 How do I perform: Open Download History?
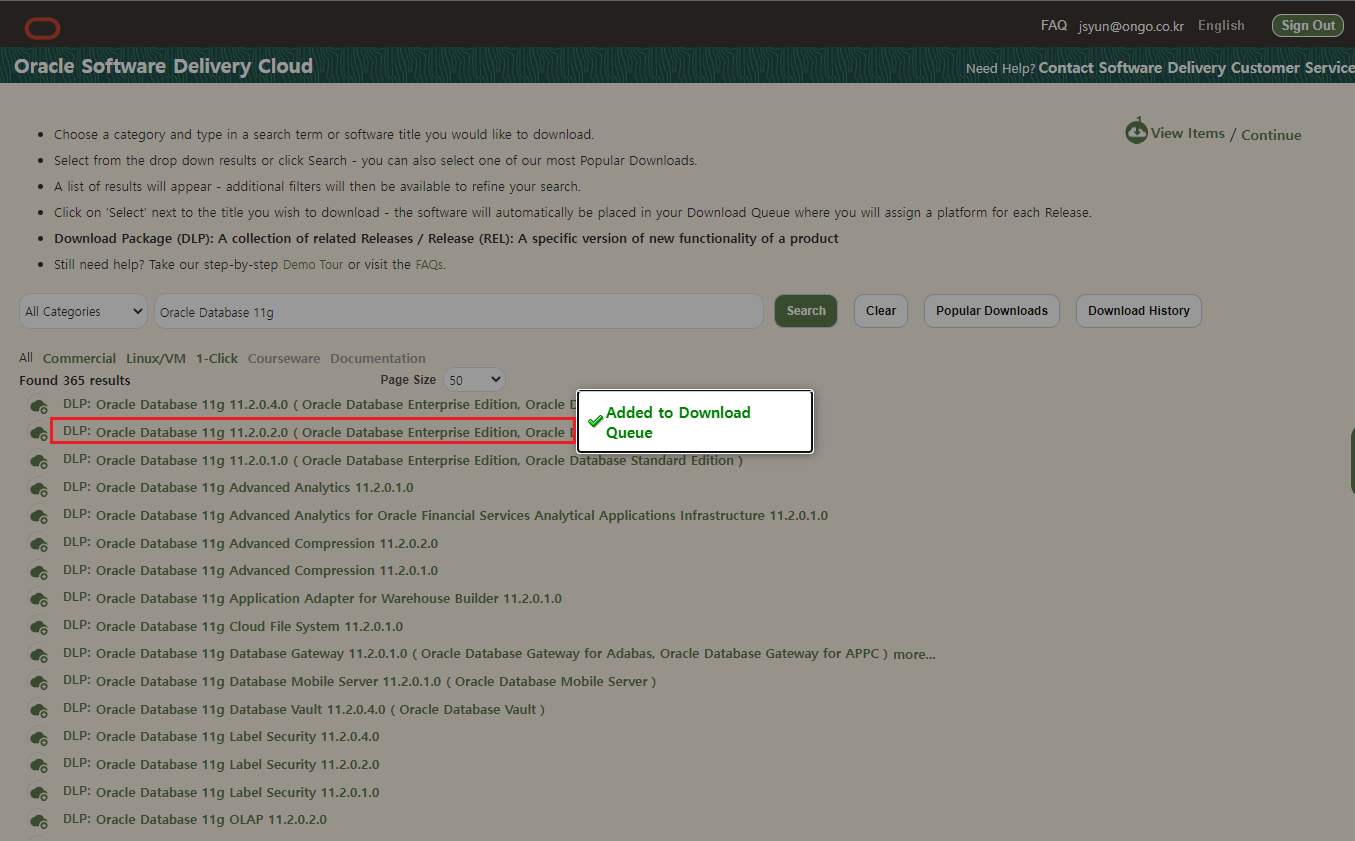tap(1139, 311)
